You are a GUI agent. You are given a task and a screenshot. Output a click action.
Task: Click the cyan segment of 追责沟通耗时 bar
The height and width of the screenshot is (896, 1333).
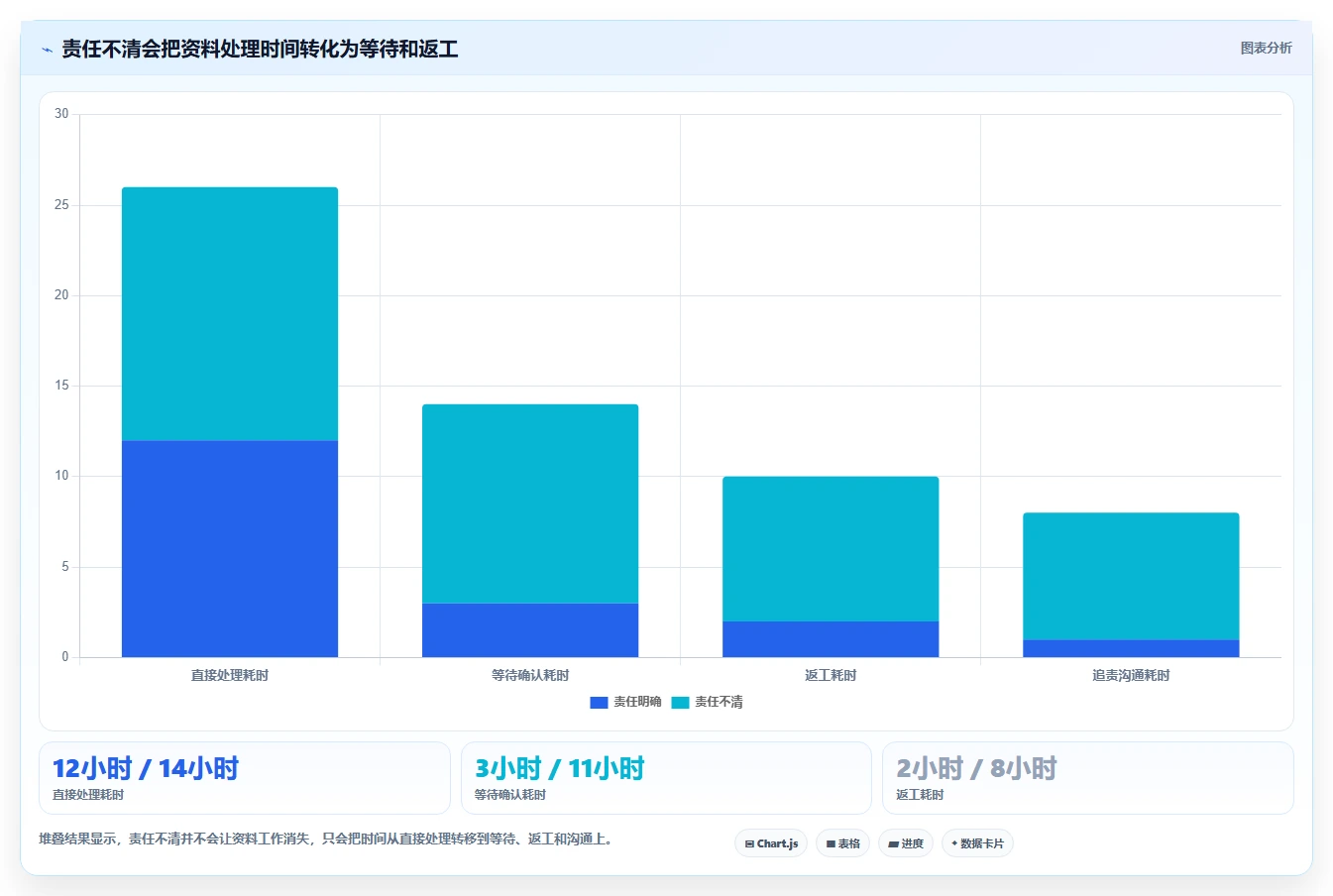1131,576
